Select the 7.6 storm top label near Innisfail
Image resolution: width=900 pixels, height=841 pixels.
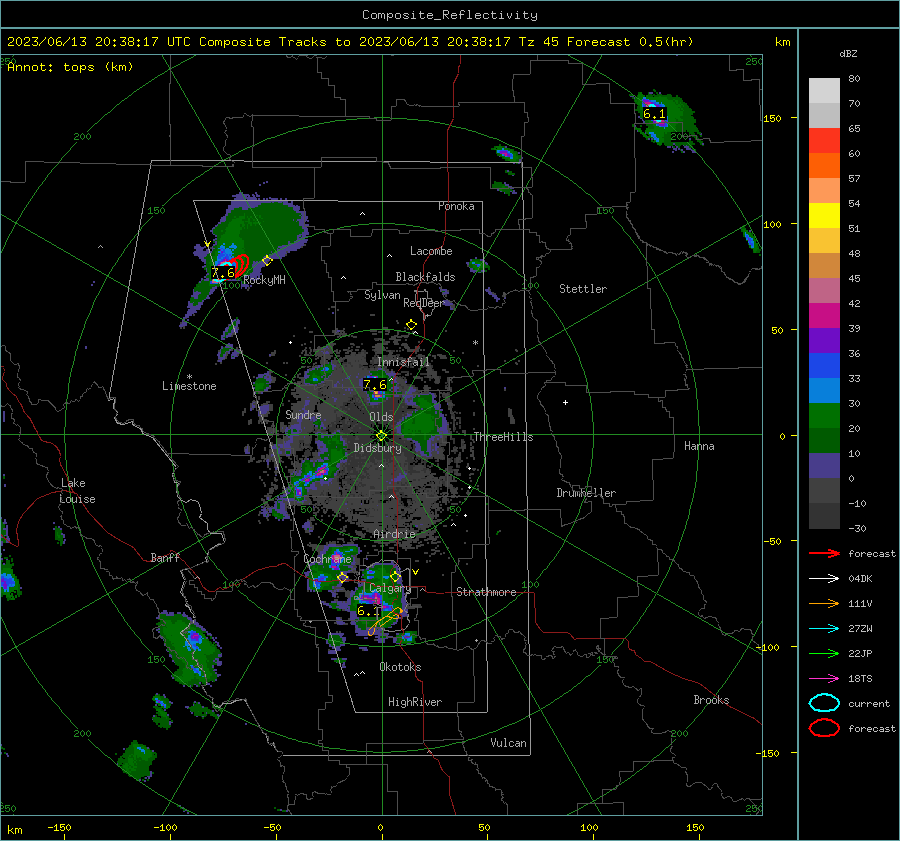click(x=375, y=384)
